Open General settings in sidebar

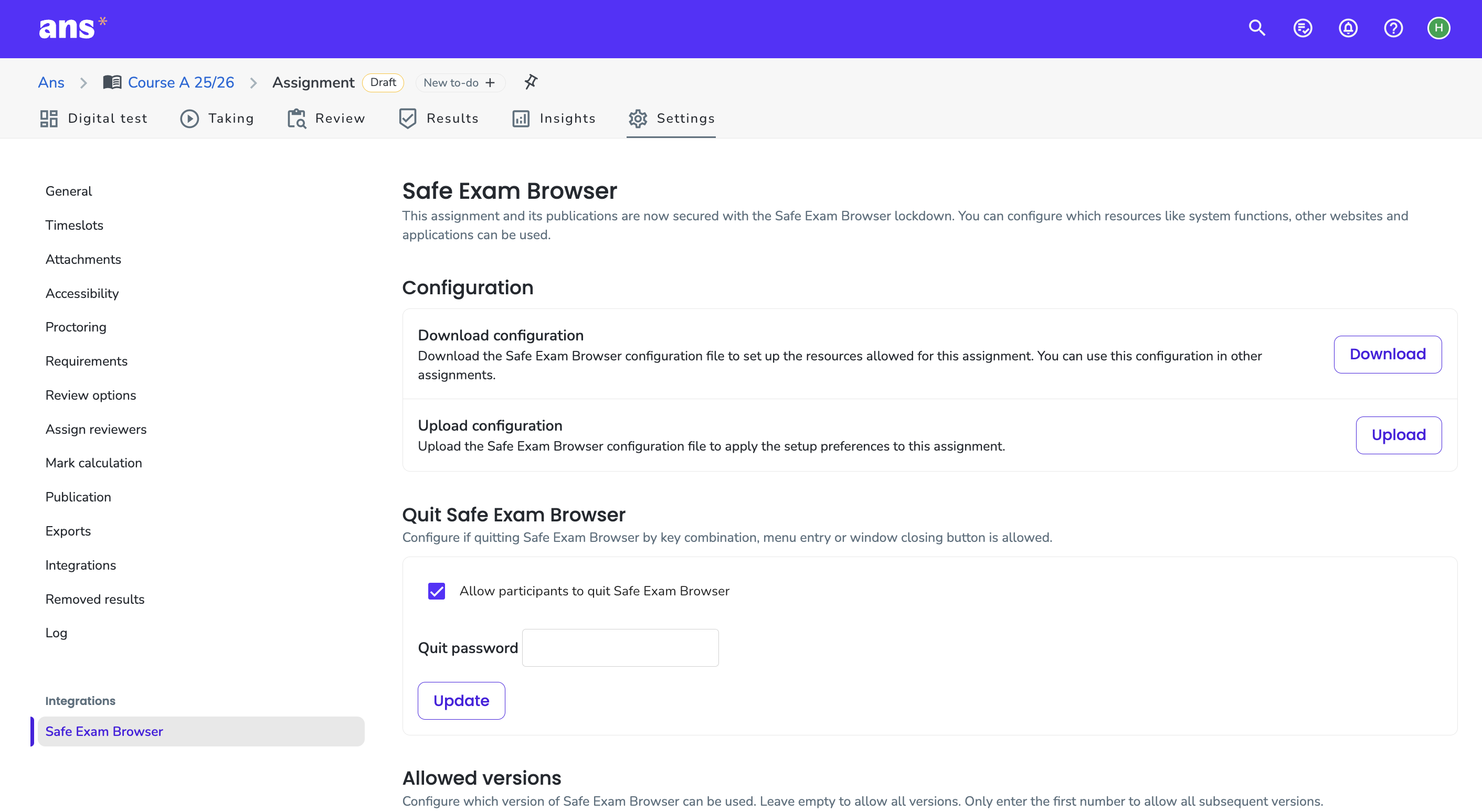pyautogui.click(x=68, y=191)
